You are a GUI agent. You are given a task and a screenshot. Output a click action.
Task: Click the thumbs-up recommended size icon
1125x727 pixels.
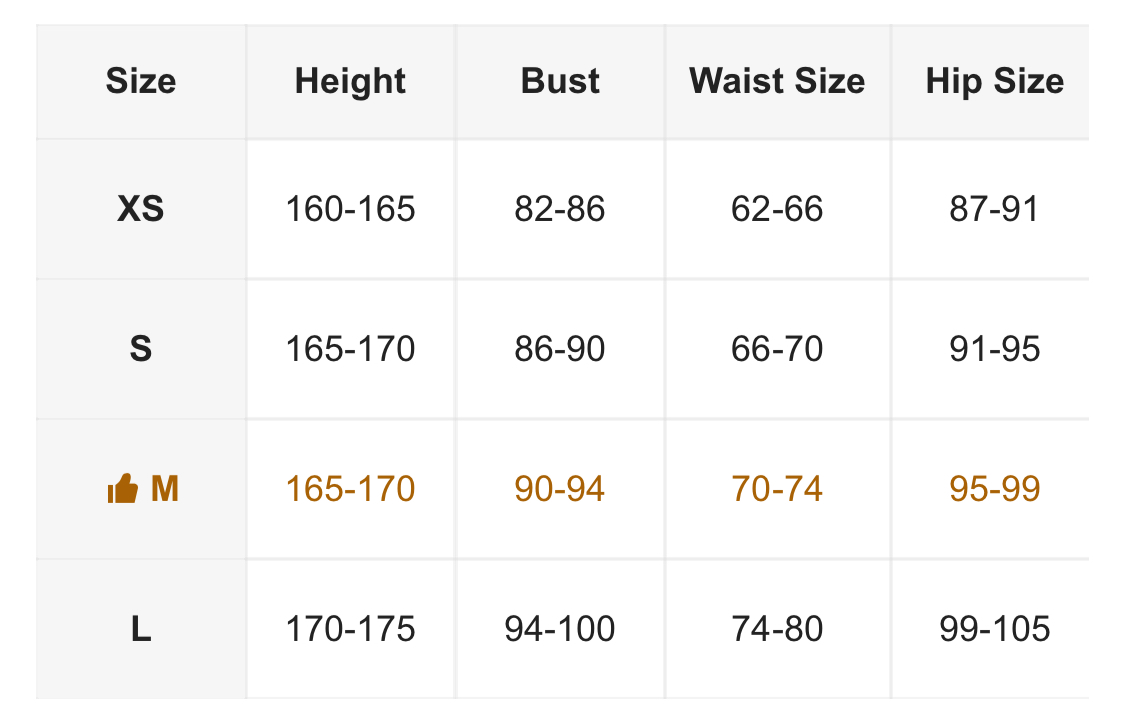[x=122, y=490]
